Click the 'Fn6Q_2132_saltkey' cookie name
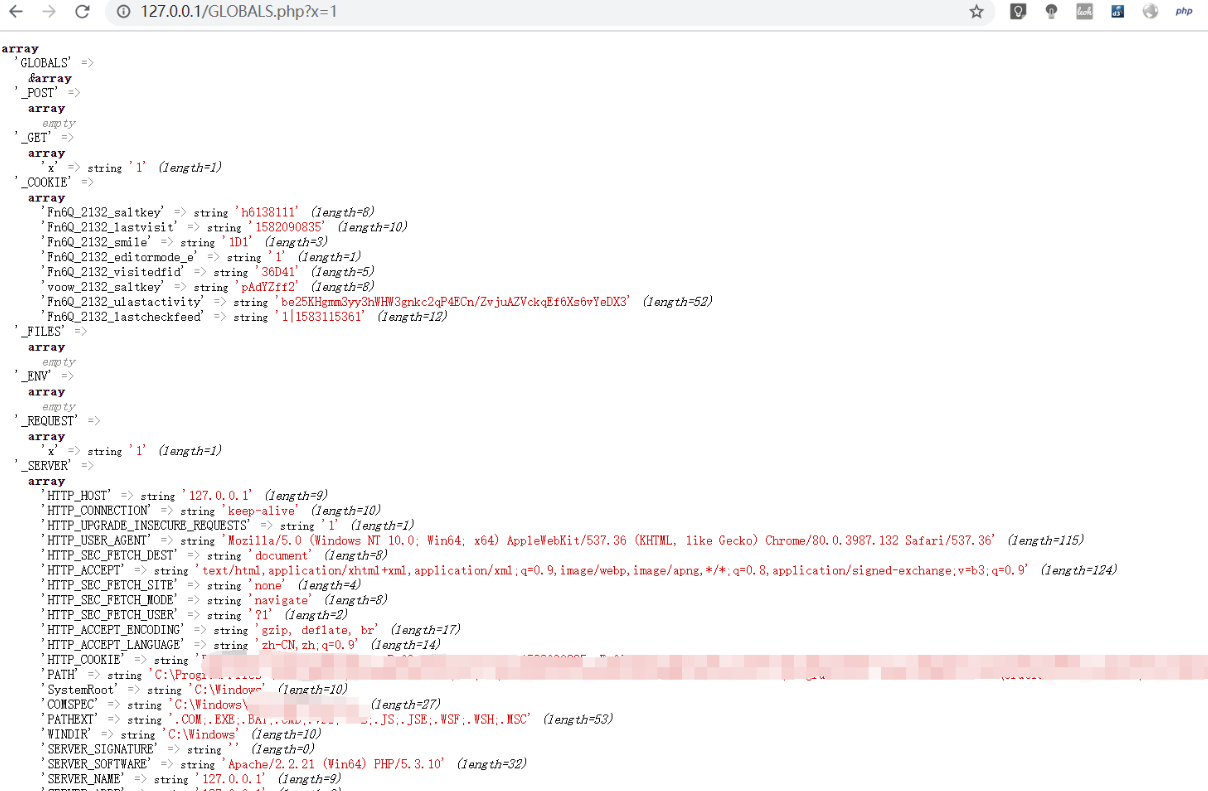Screen dimensions: 1208x791 [x=105, y=212]
